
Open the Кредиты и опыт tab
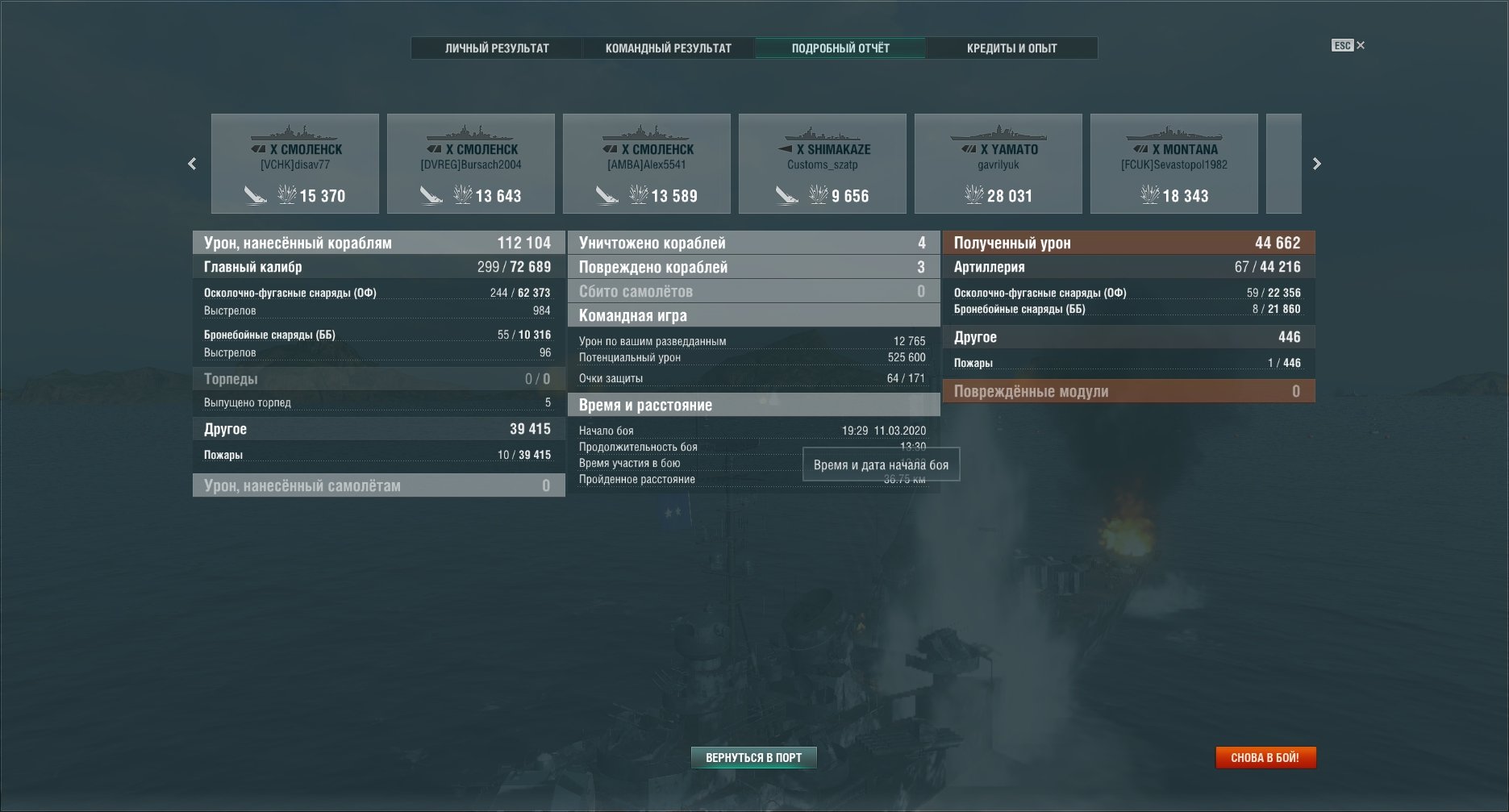[1011, 48]
